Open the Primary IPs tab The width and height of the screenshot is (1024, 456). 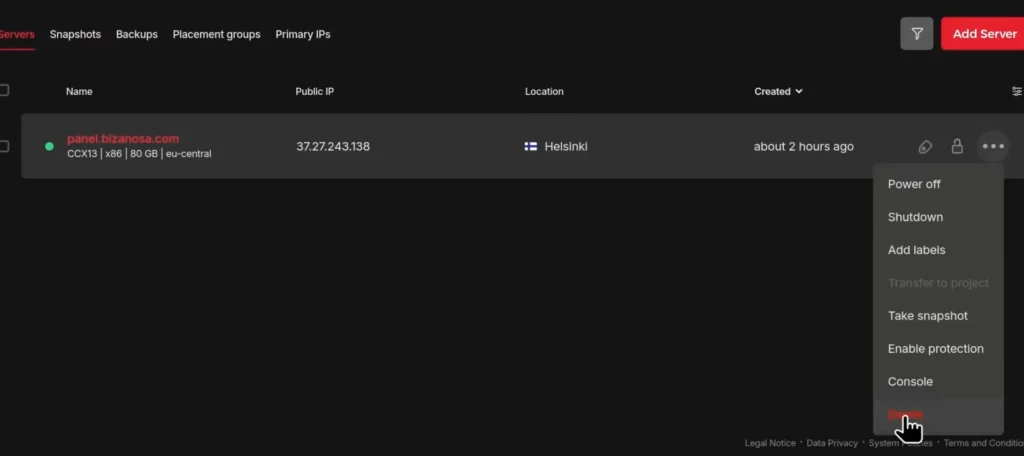(x=303, y=34)
